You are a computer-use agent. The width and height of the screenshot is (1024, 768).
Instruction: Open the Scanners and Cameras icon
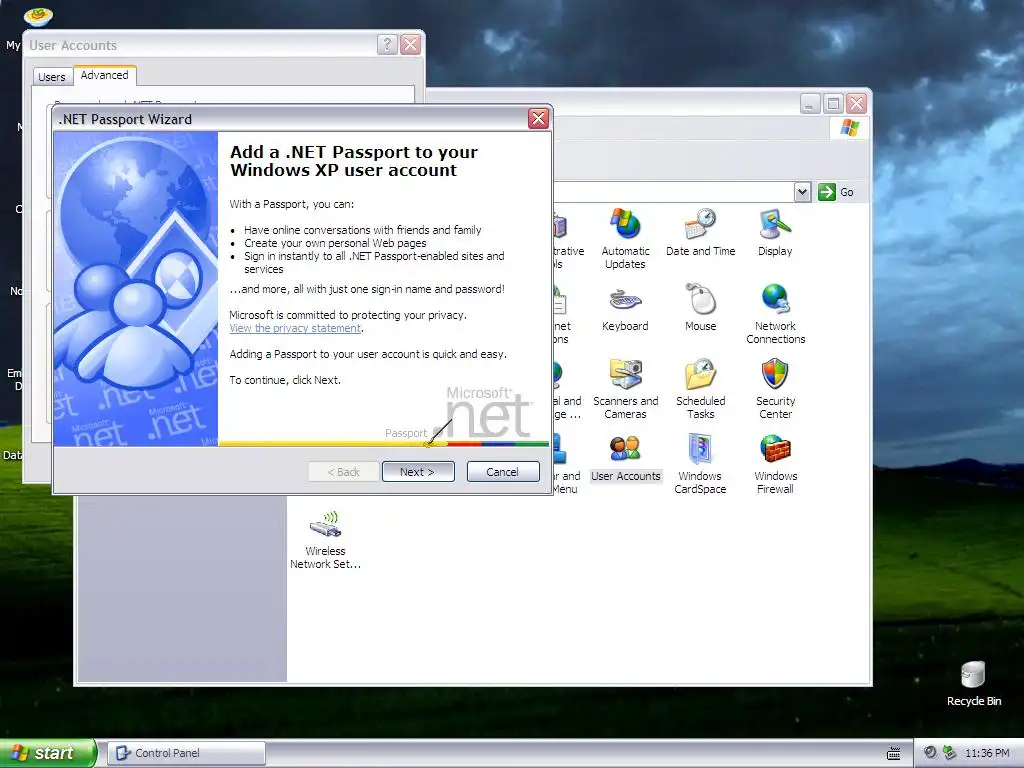[625, 389]
